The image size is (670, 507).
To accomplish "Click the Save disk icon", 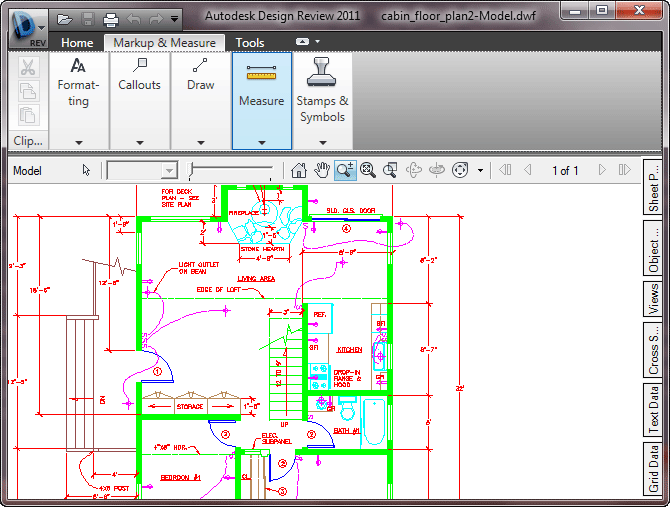I will tap(88, 19).
